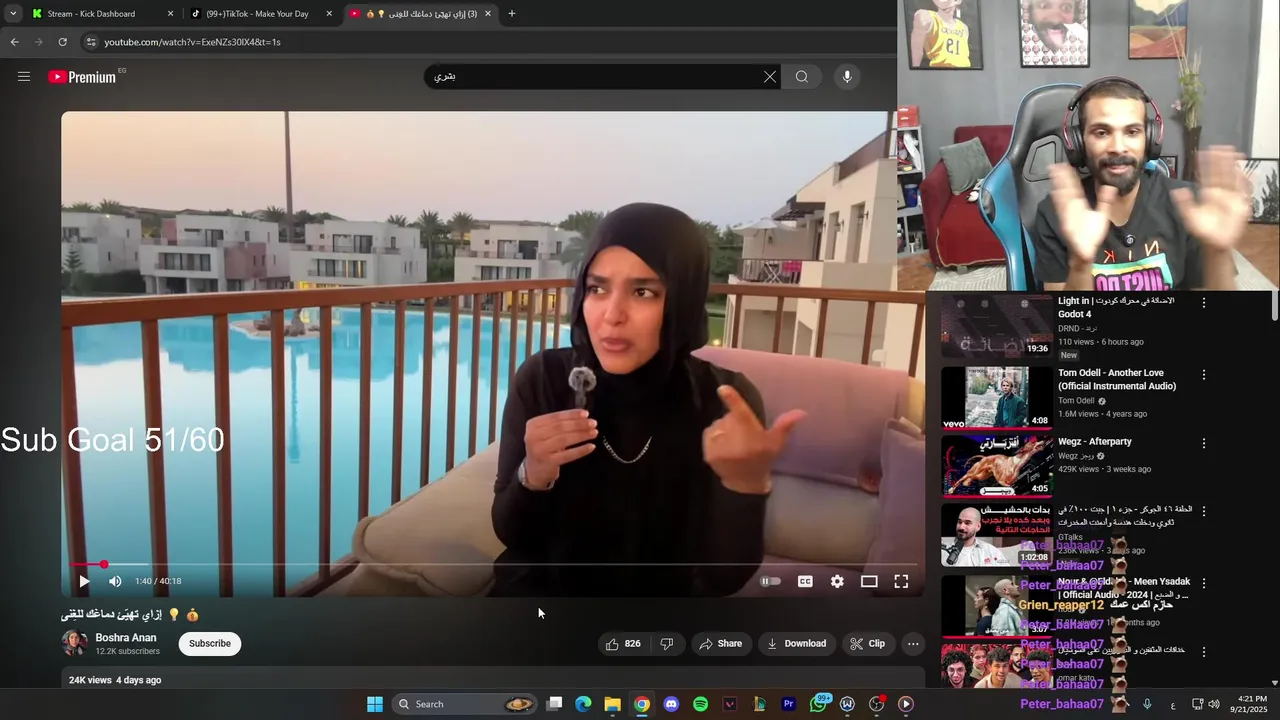Viewport: 1280px width, 720px height.
Task: Open Light in Godot 4 video thumbnail
Action: [x=995, y=326]
